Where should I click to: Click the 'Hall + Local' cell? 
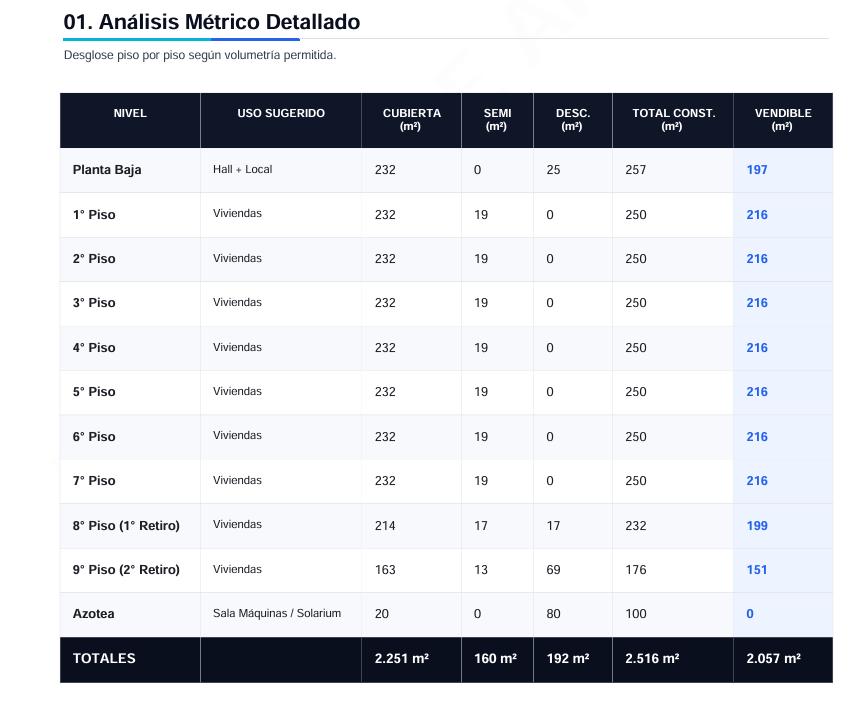243,169
